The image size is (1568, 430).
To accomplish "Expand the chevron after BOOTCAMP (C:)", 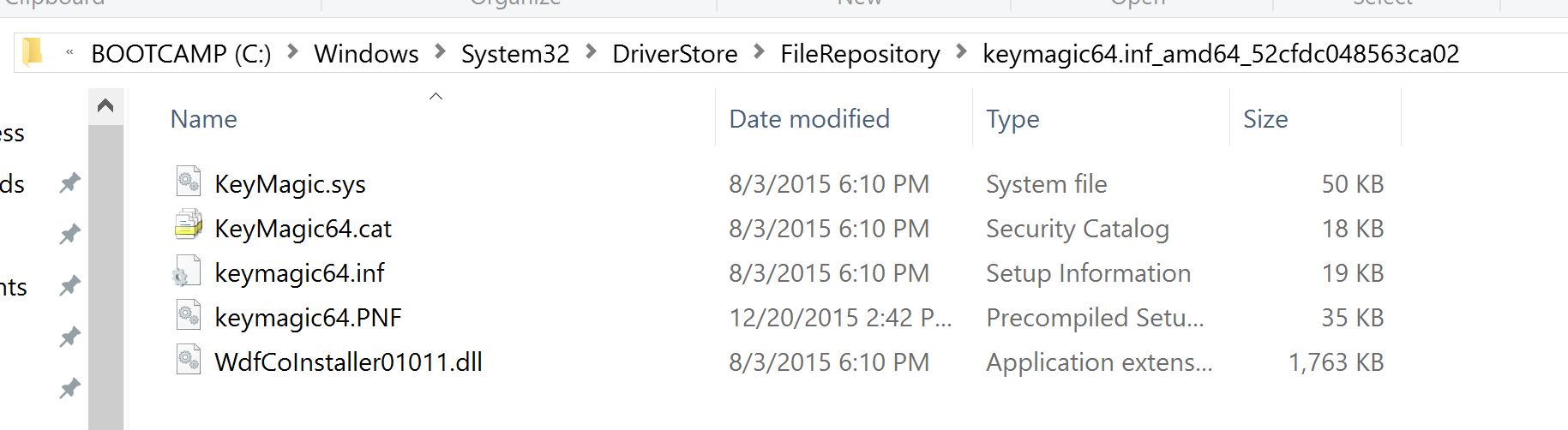I will tap(292, 52).
